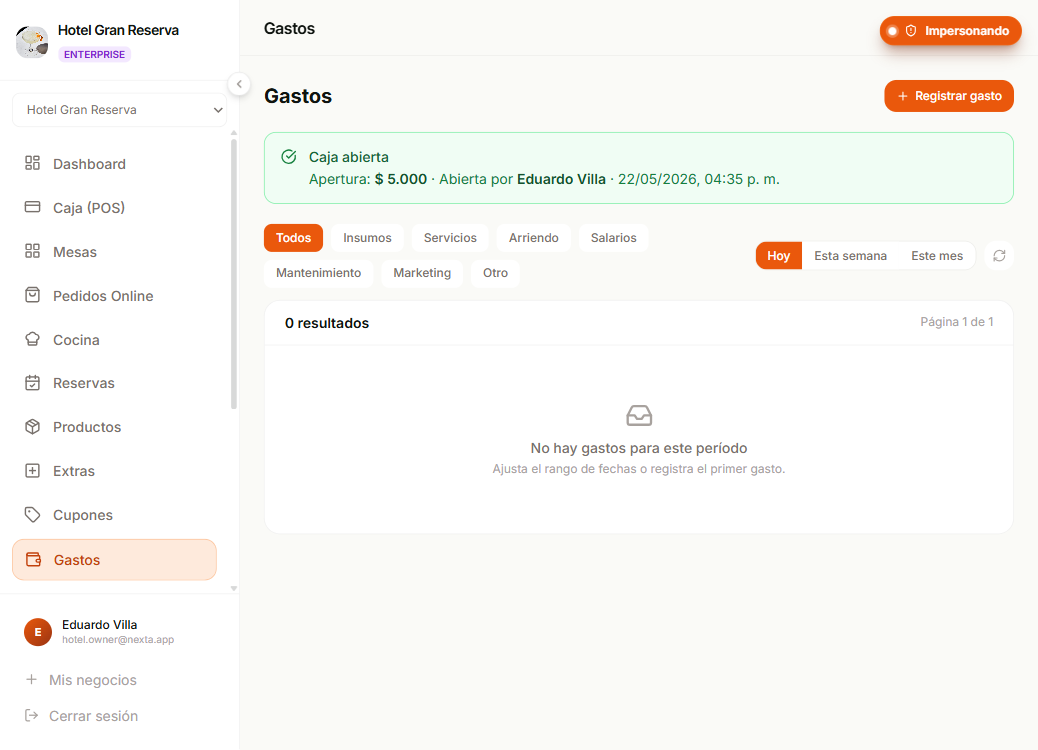The height and width of the screenshot is (750, 1038).
Task: Open Productos box icon
Action: tap(32, 427)
